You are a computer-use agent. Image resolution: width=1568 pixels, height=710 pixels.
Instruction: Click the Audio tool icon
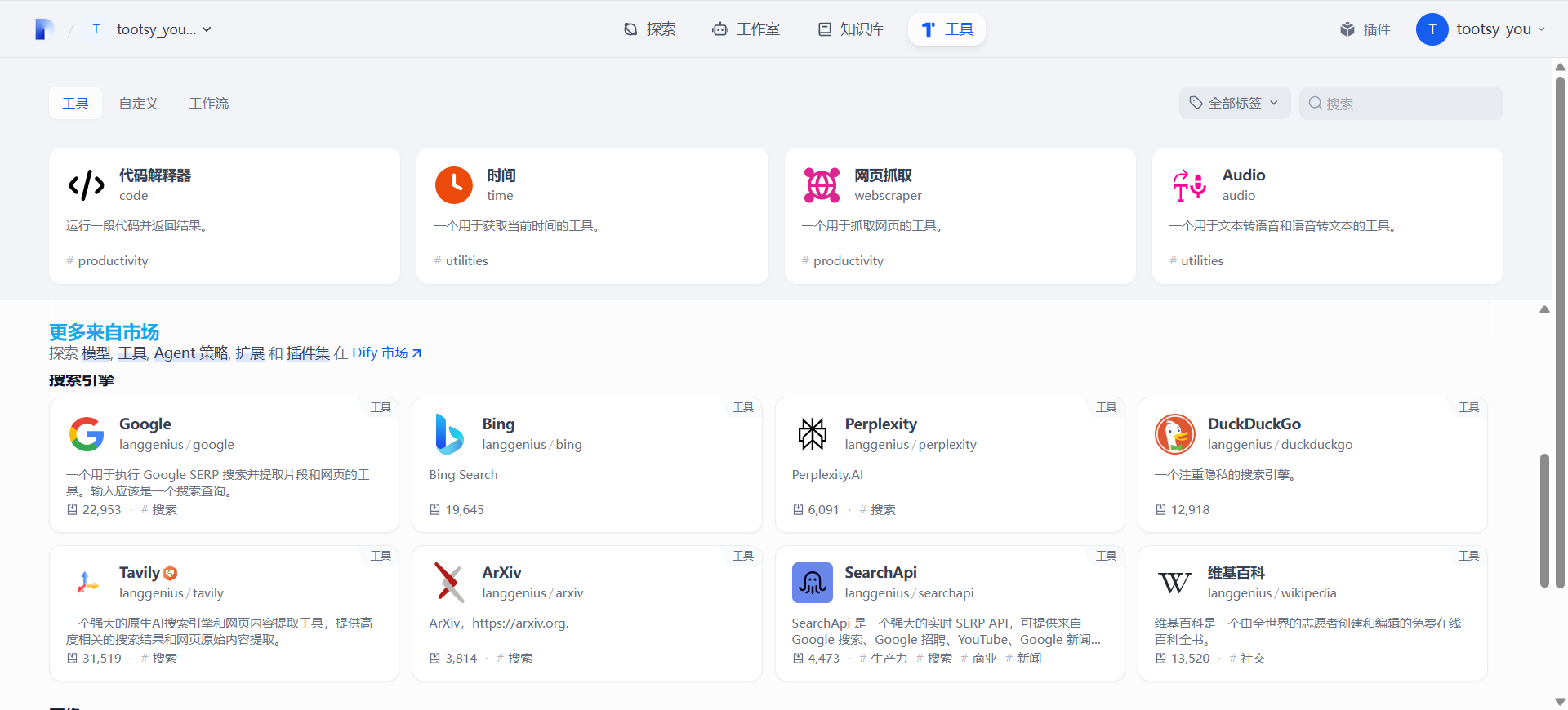[x=1189, y=185]
